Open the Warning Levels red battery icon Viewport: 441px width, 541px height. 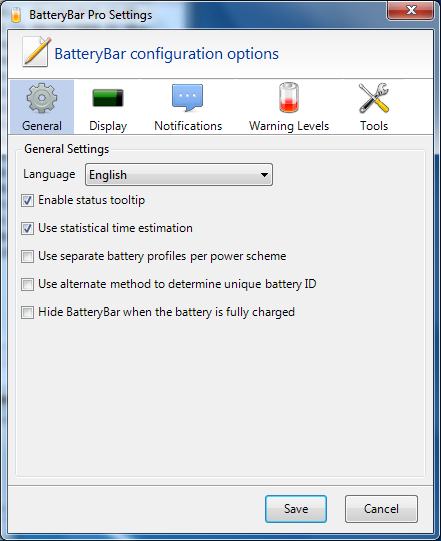[289, 97]
